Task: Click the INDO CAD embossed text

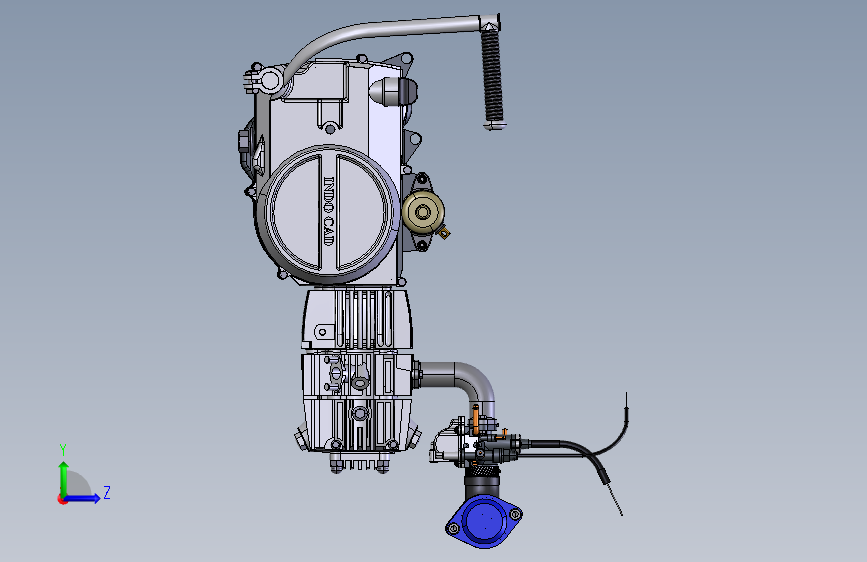Action: (328, 211)
